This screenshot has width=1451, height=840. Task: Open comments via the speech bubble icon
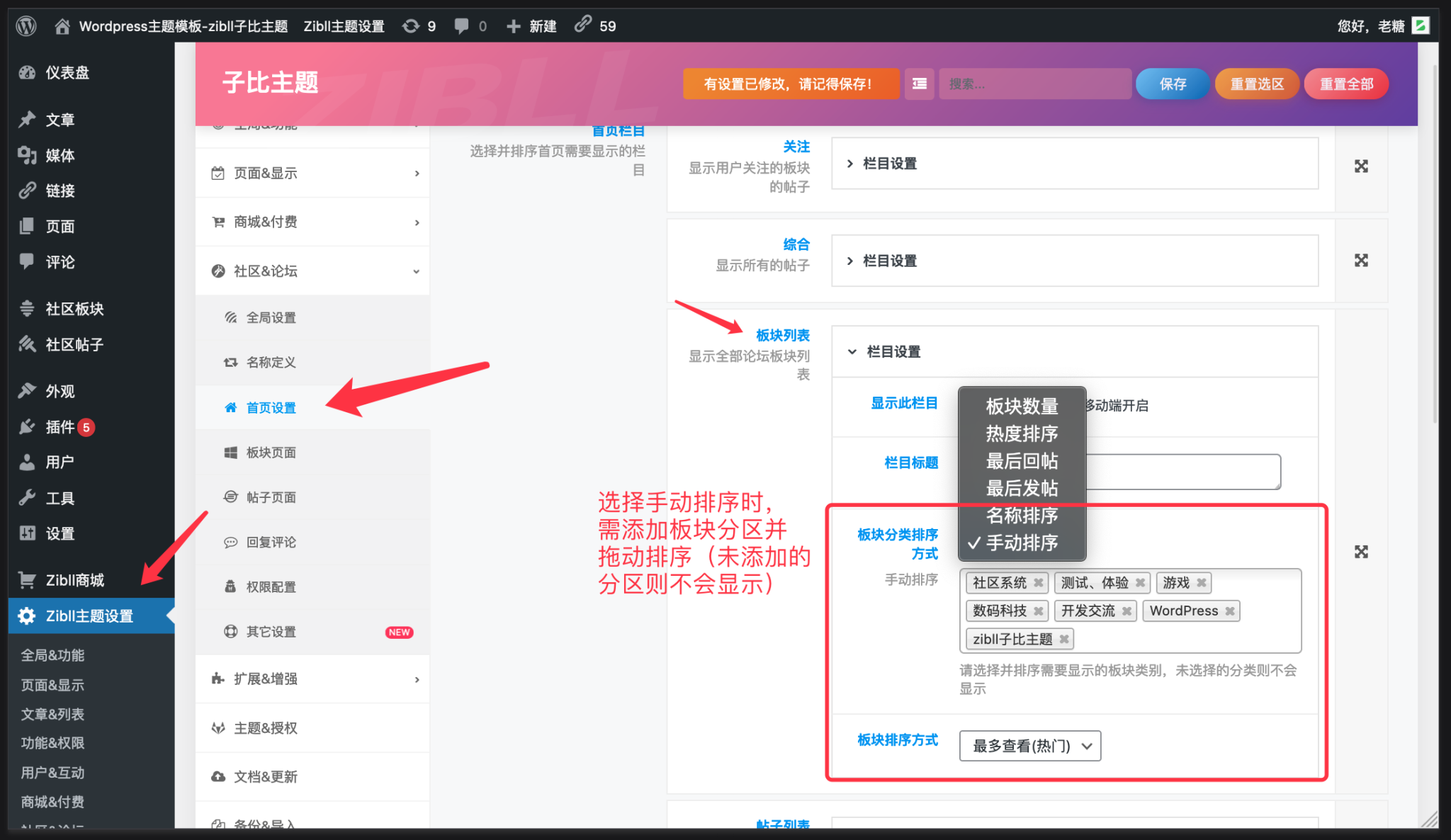(461, 25)
